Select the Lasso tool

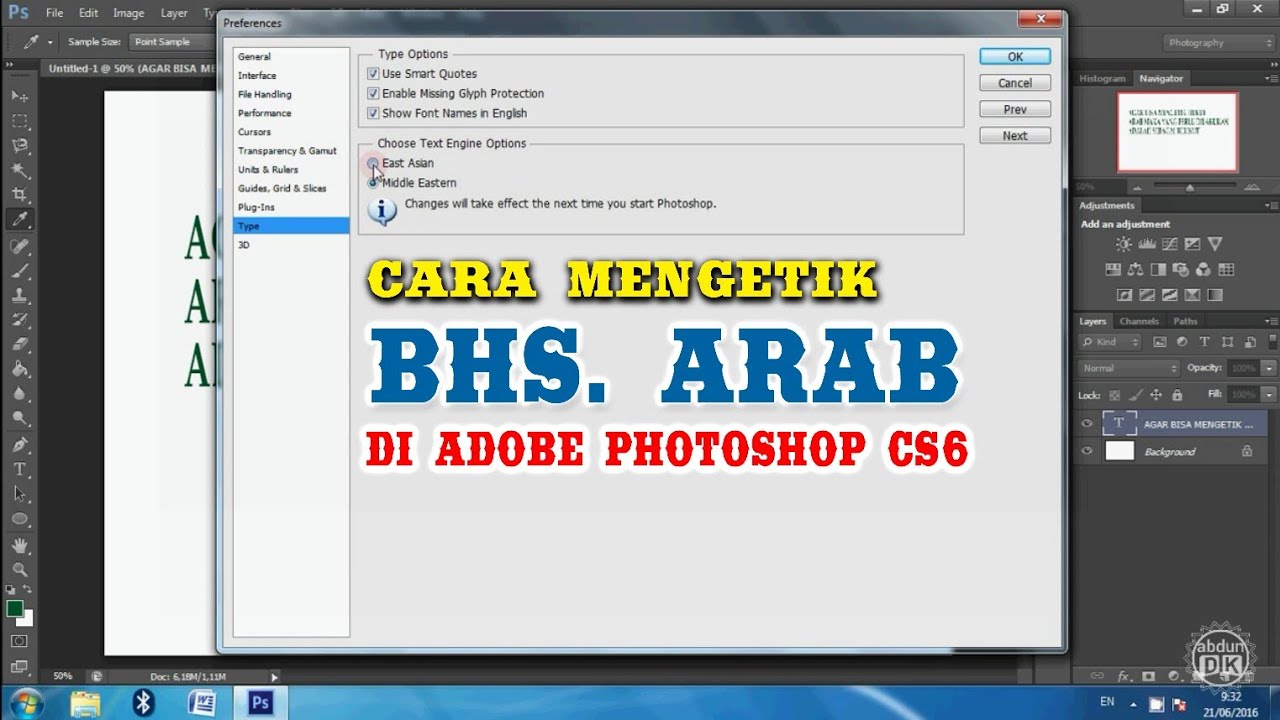tap(19, 146)
